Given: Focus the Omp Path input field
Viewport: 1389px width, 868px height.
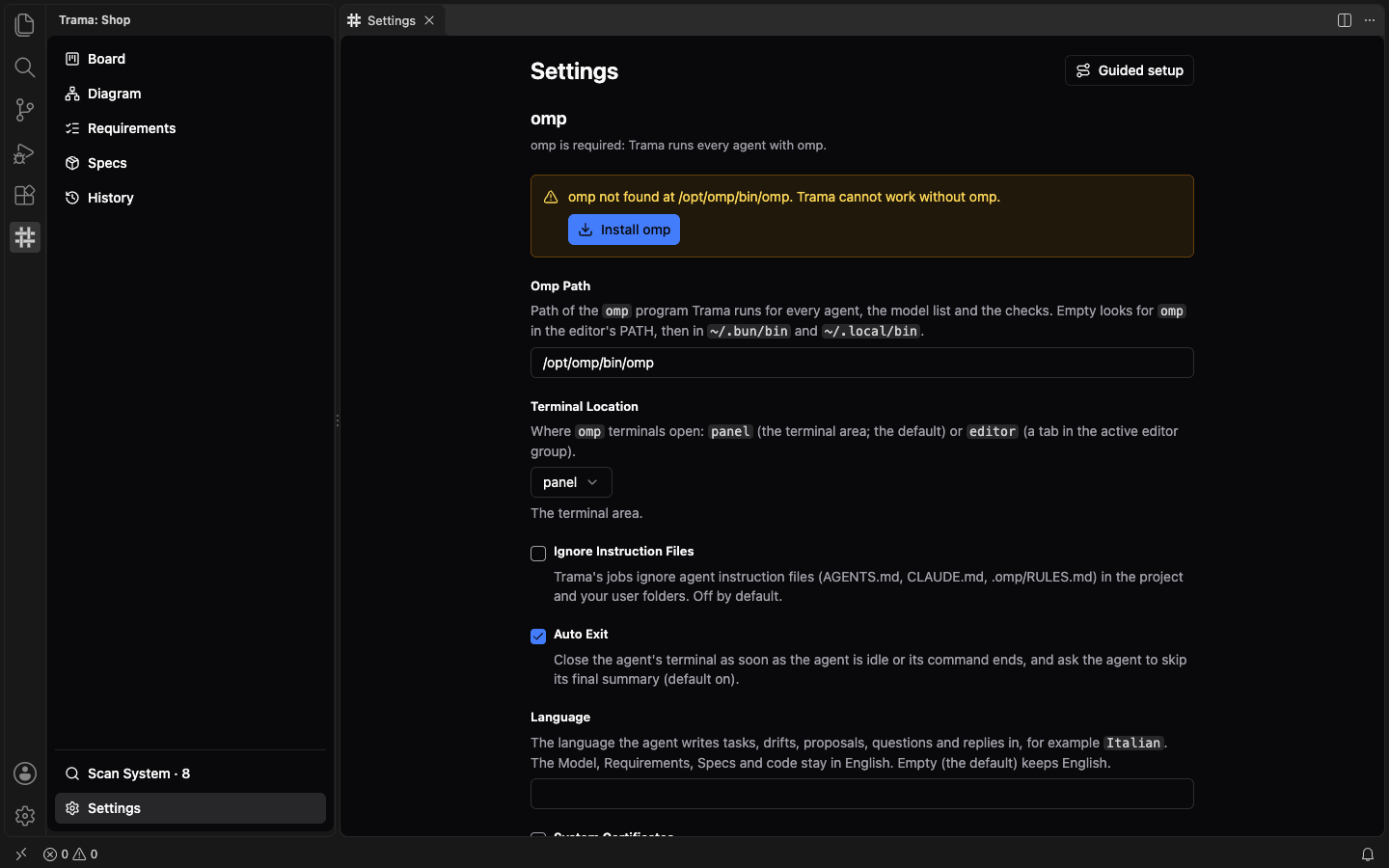Looking at the screenshot, I should click(x=862, y=363).
